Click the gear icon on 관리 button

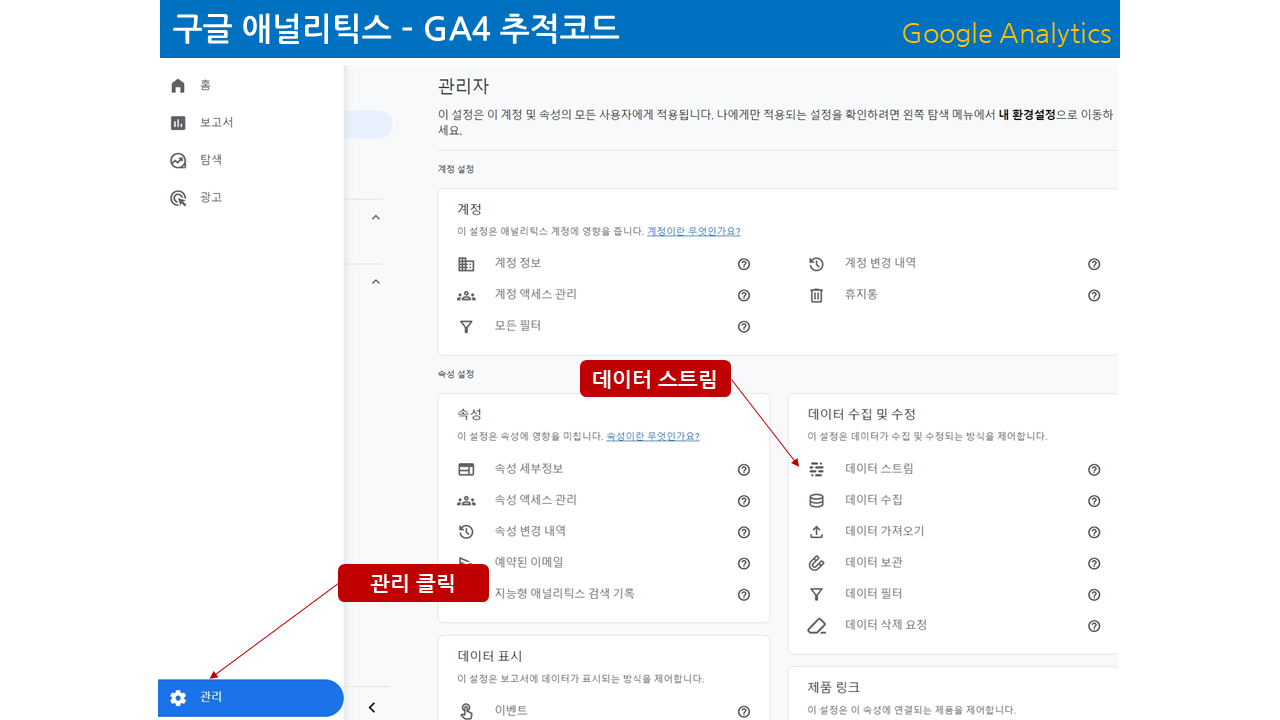tap(178, 698)
